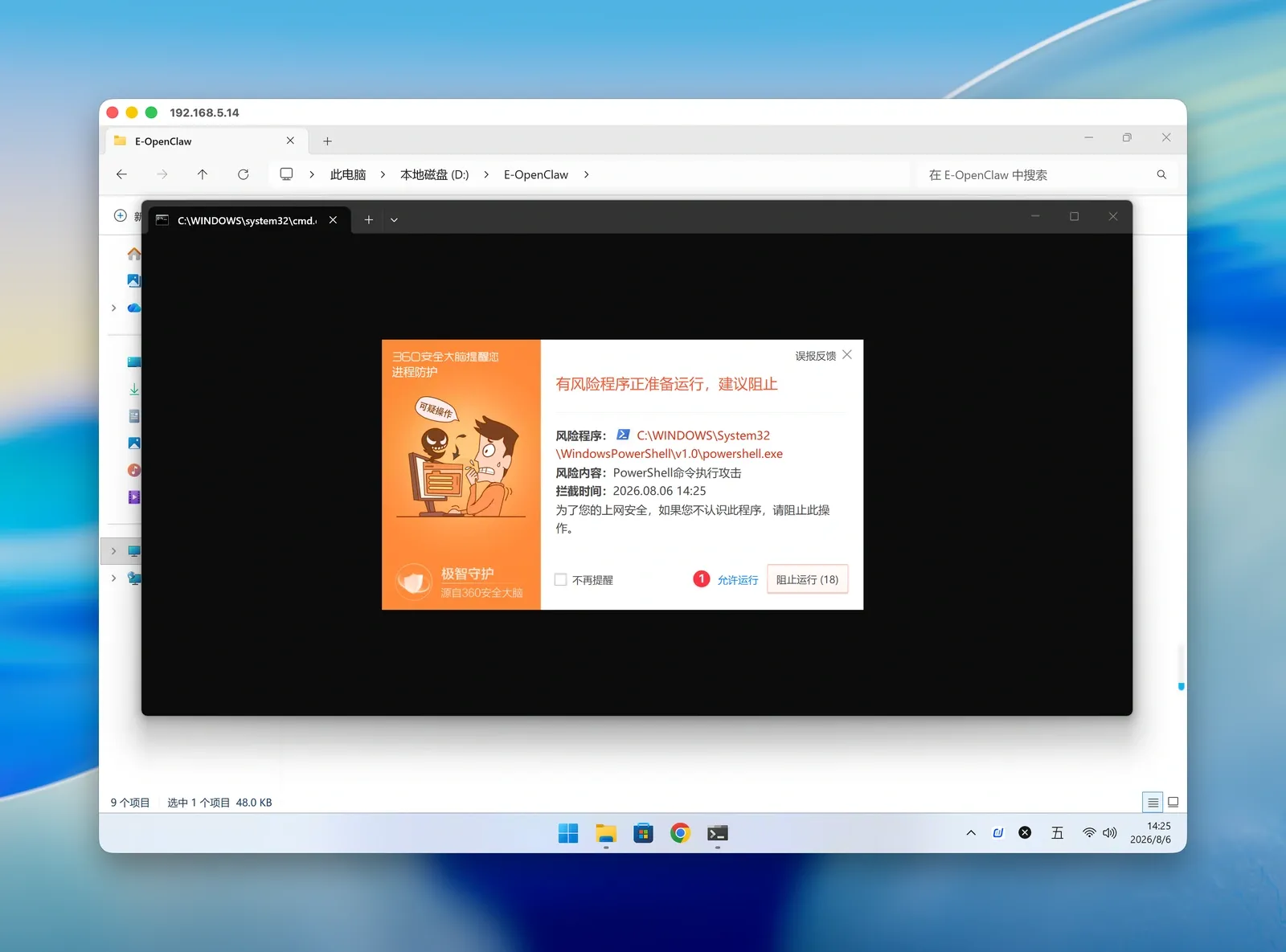Add a new File Explorer tab

(327, 141)
